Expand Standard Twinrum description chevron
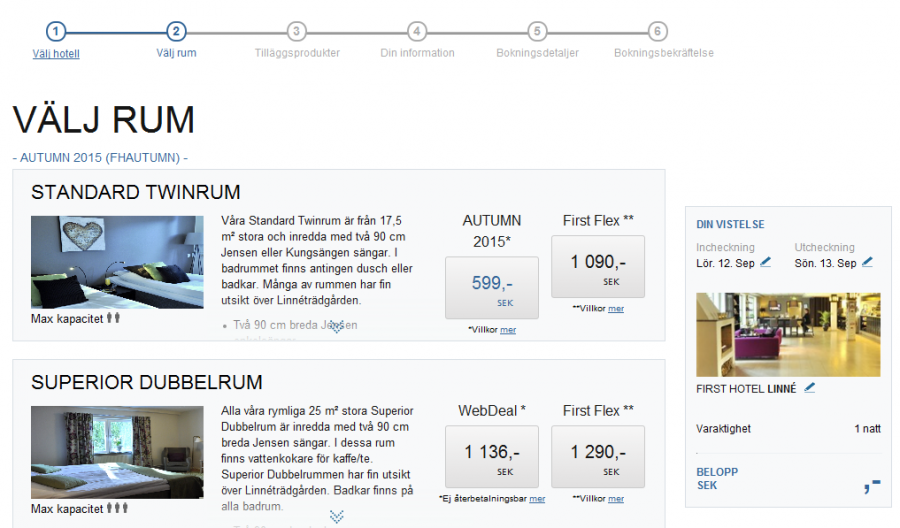 337,327
